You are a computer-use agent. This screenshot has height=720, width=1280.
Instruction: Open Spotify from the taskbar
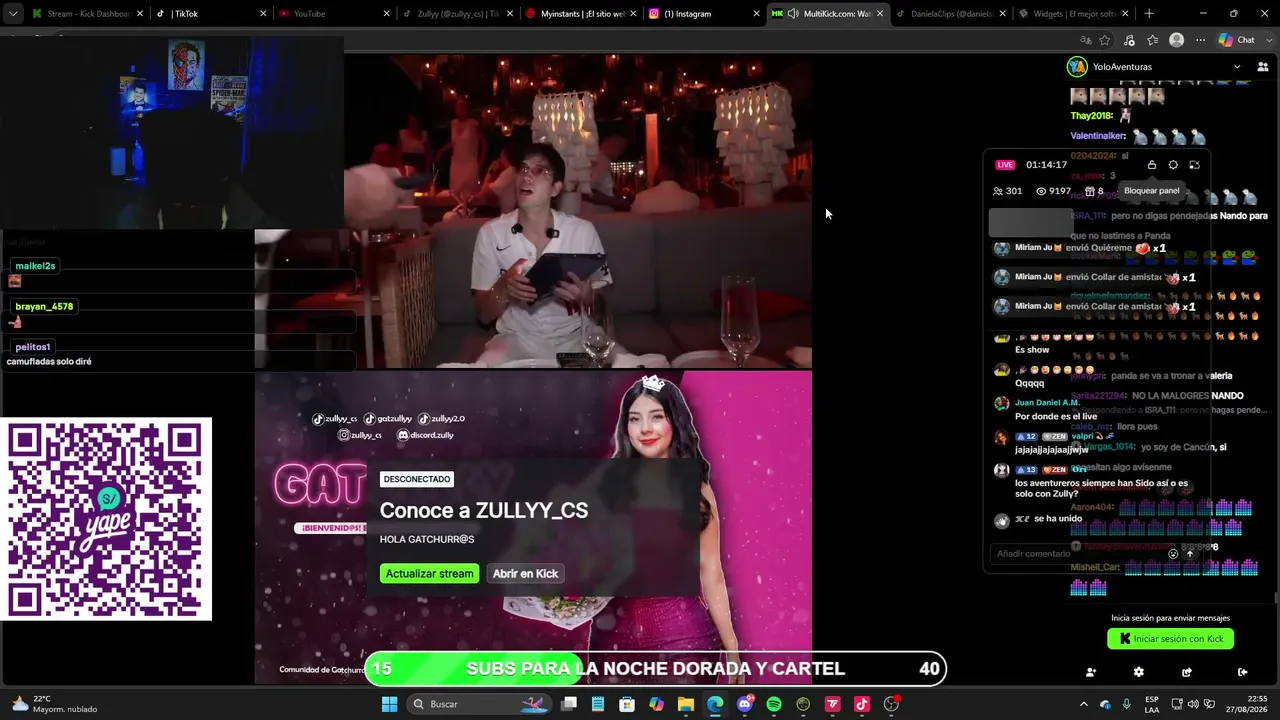(x=774, y=704)
